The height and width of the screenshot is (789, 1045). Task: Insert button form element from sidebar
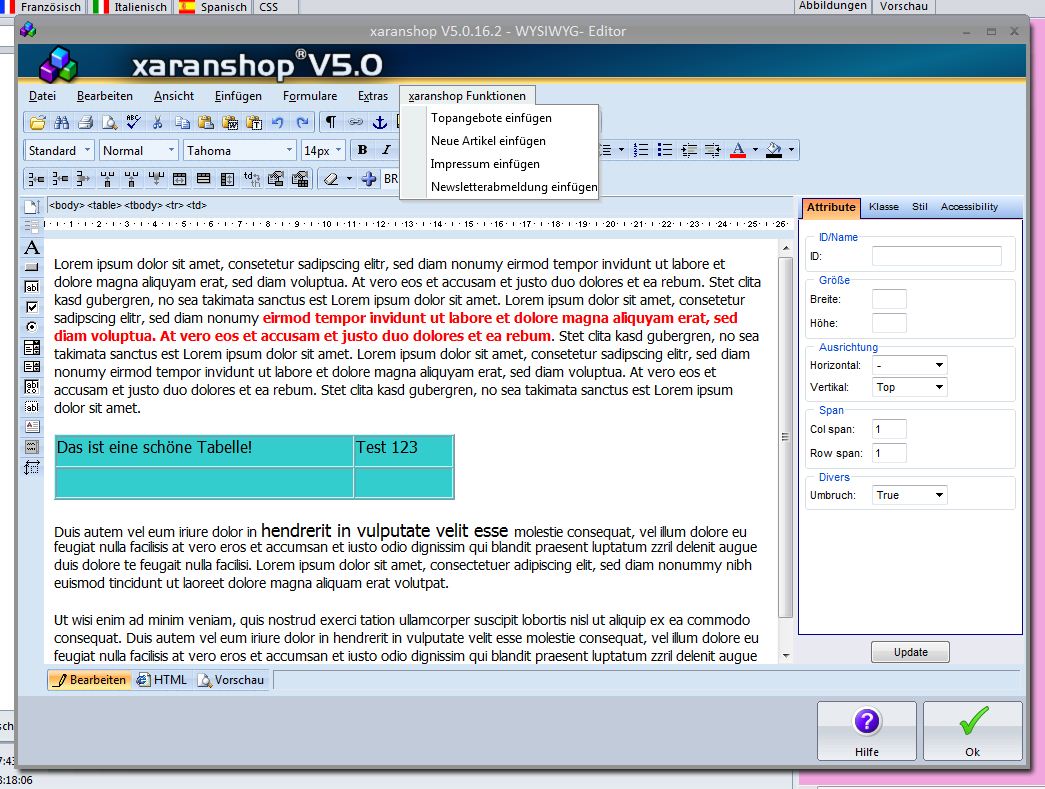coord(31,267)
